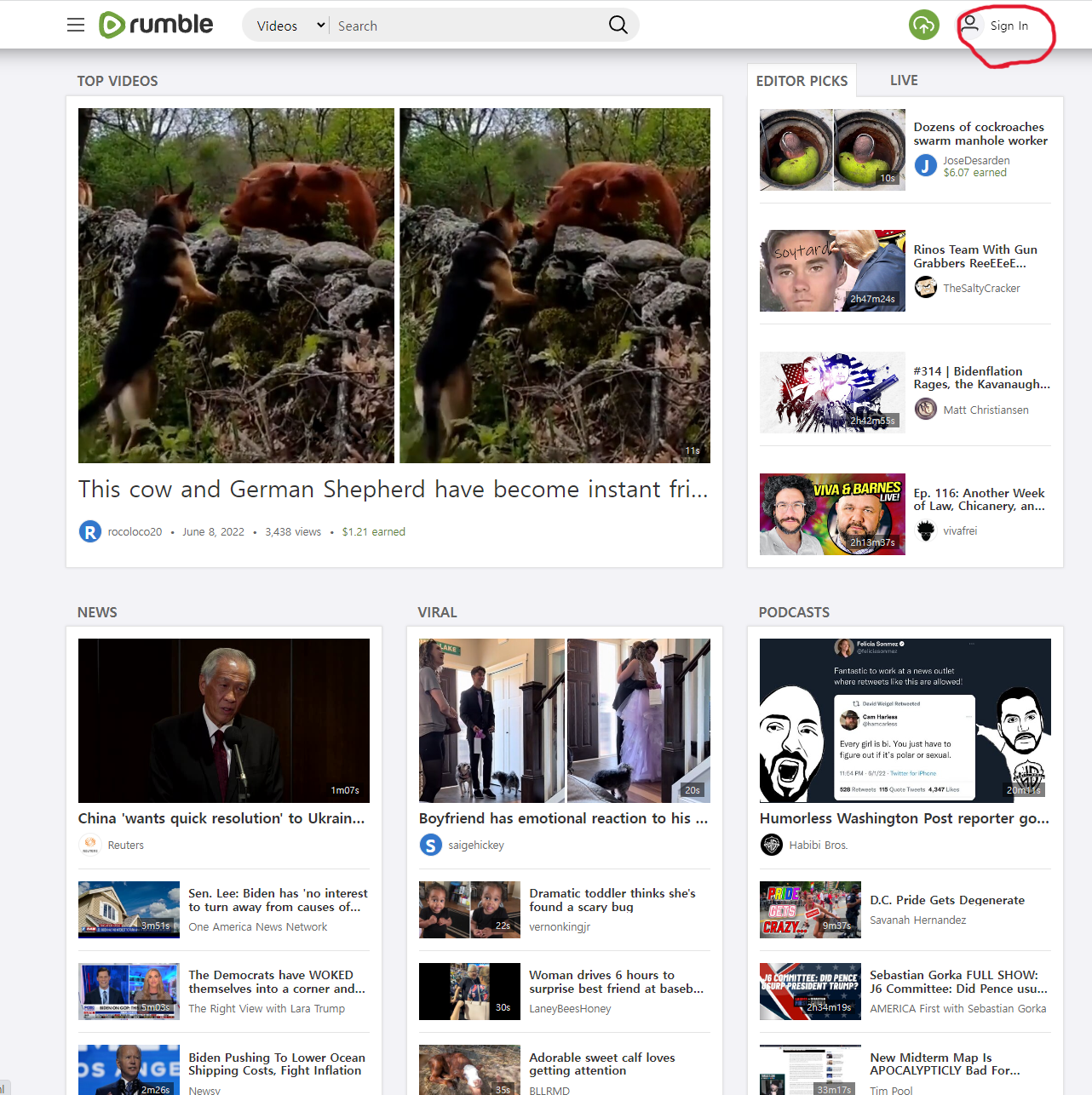
Task: Expand the Videos search type dropdown
Action: 291,26
